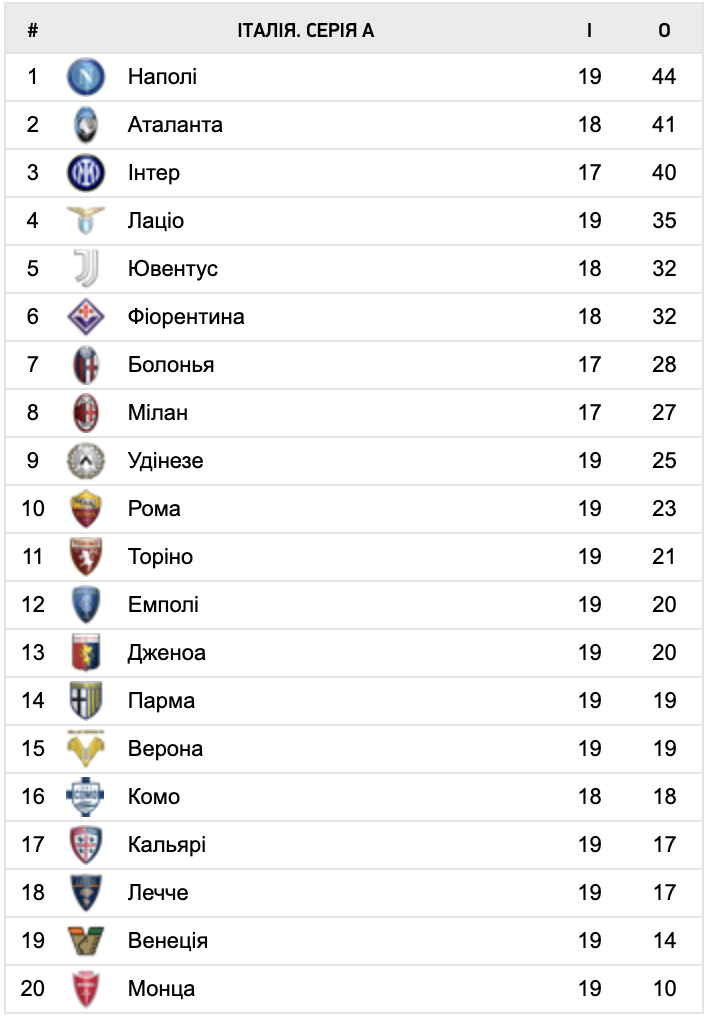Select the Inter Milan crest icon

[x=86, y=173]
